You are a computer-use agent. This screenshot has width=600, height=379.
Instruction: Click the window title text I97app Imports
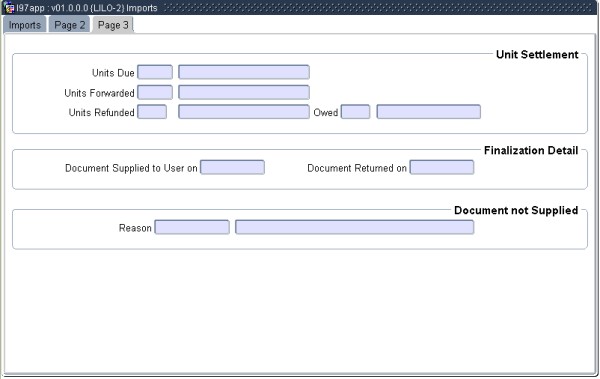point(87,8)
